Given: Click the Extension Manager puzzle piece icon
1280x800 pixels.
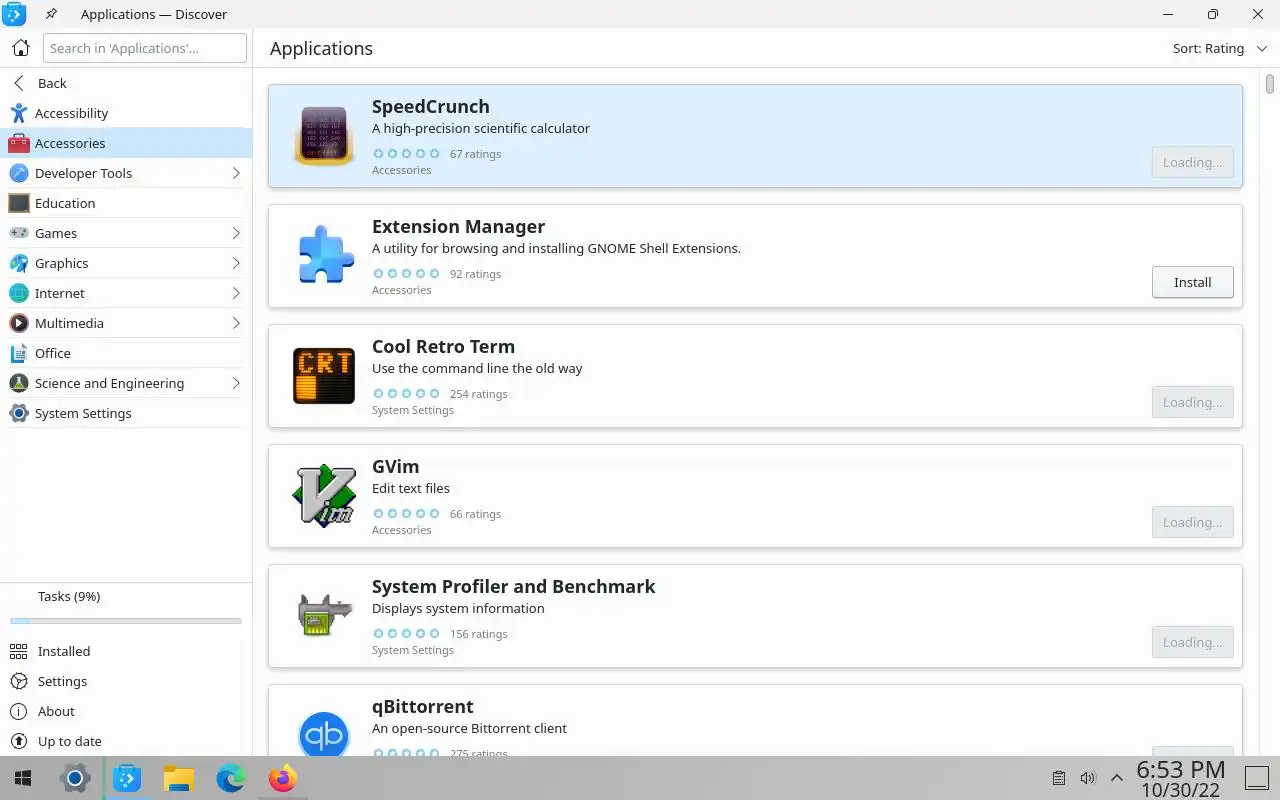Looking at the screenshot, I should point(324,256).
